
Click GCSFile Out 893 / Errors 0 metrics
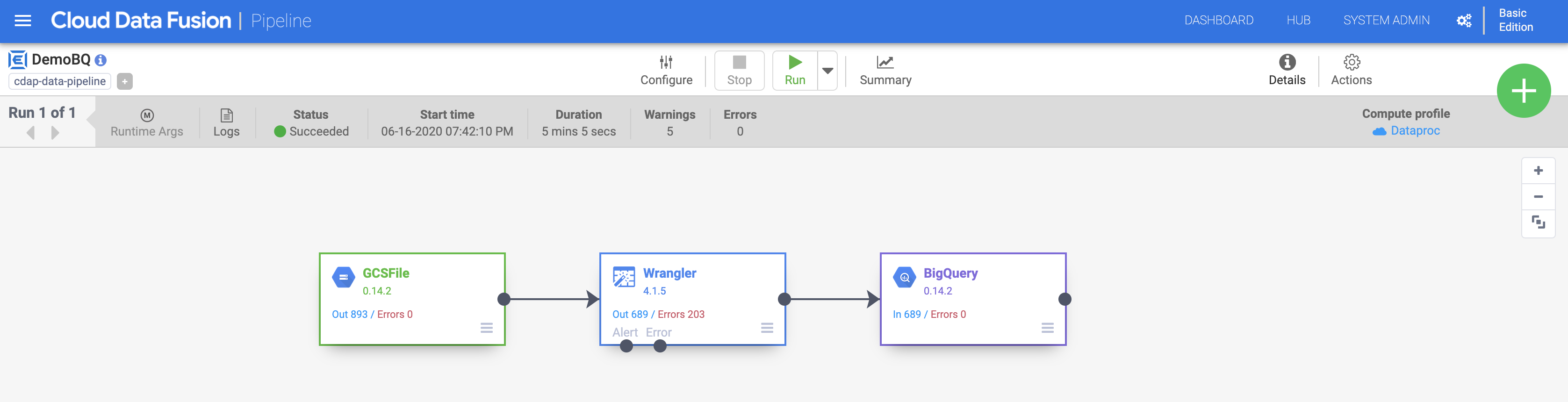click(372, 315)
